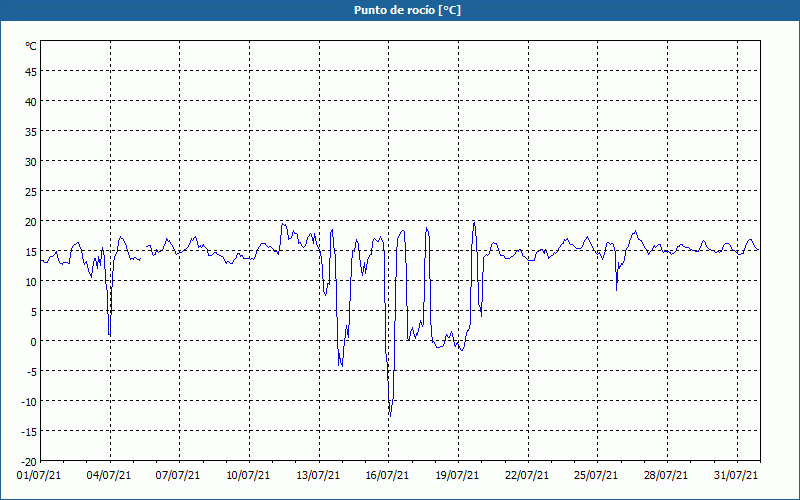
Task: Click the 20 value on the y-axis
Action: [31, 222]
